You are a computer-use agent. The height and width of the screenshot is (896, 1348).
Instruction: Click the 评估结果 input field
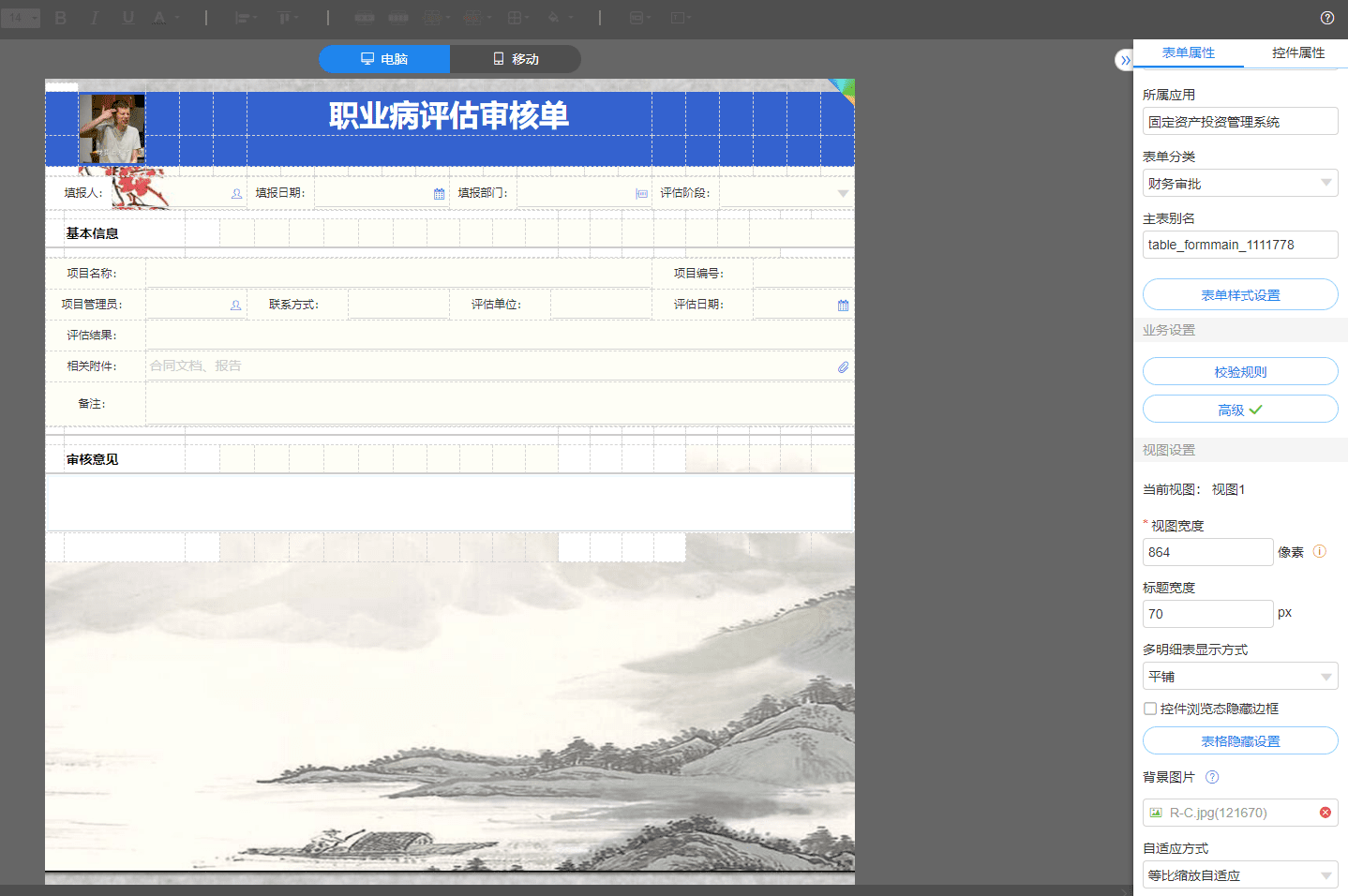pos(500,336)
